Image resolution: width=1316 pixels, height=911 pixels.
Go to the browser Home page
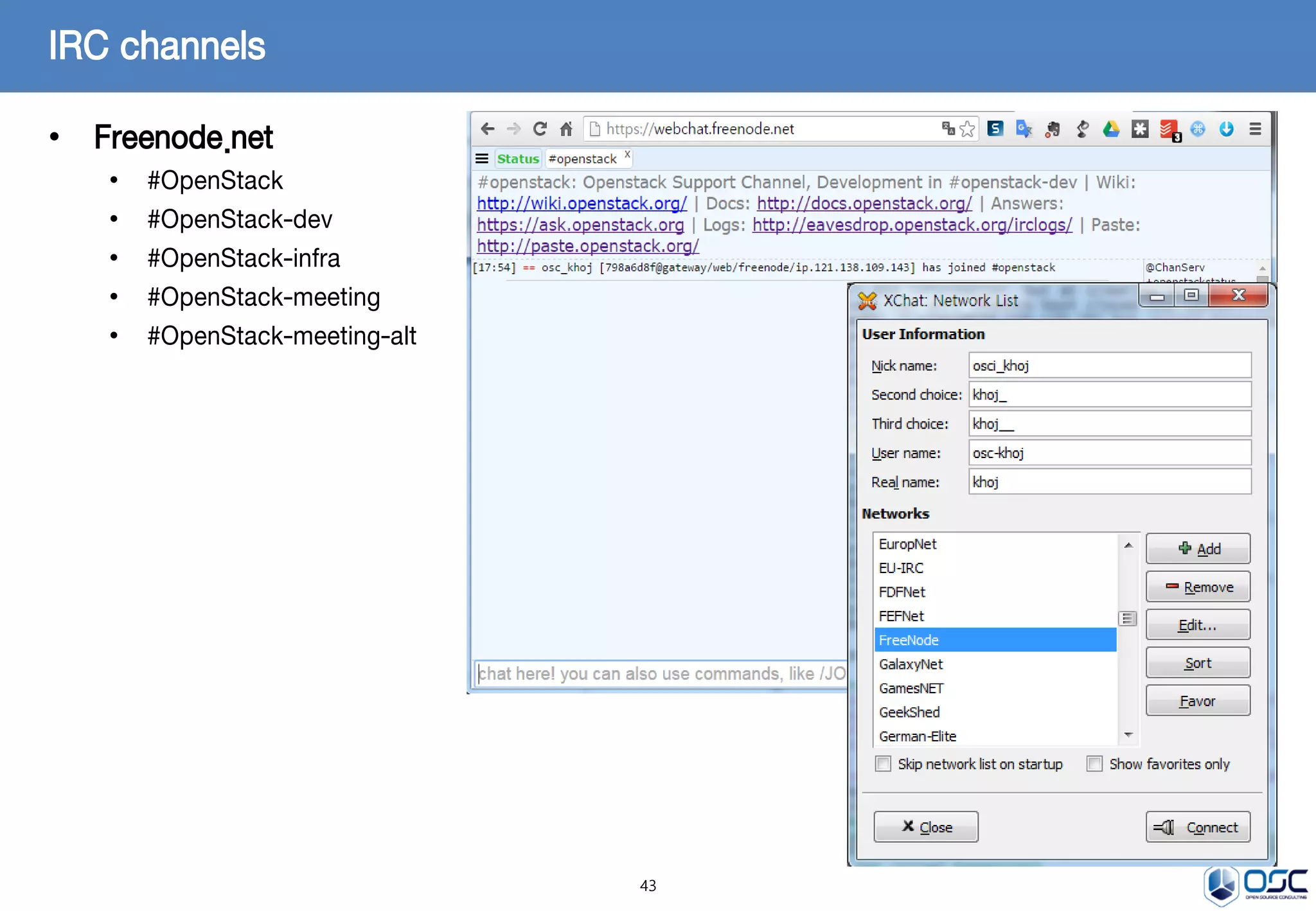(x=566, y=129)
